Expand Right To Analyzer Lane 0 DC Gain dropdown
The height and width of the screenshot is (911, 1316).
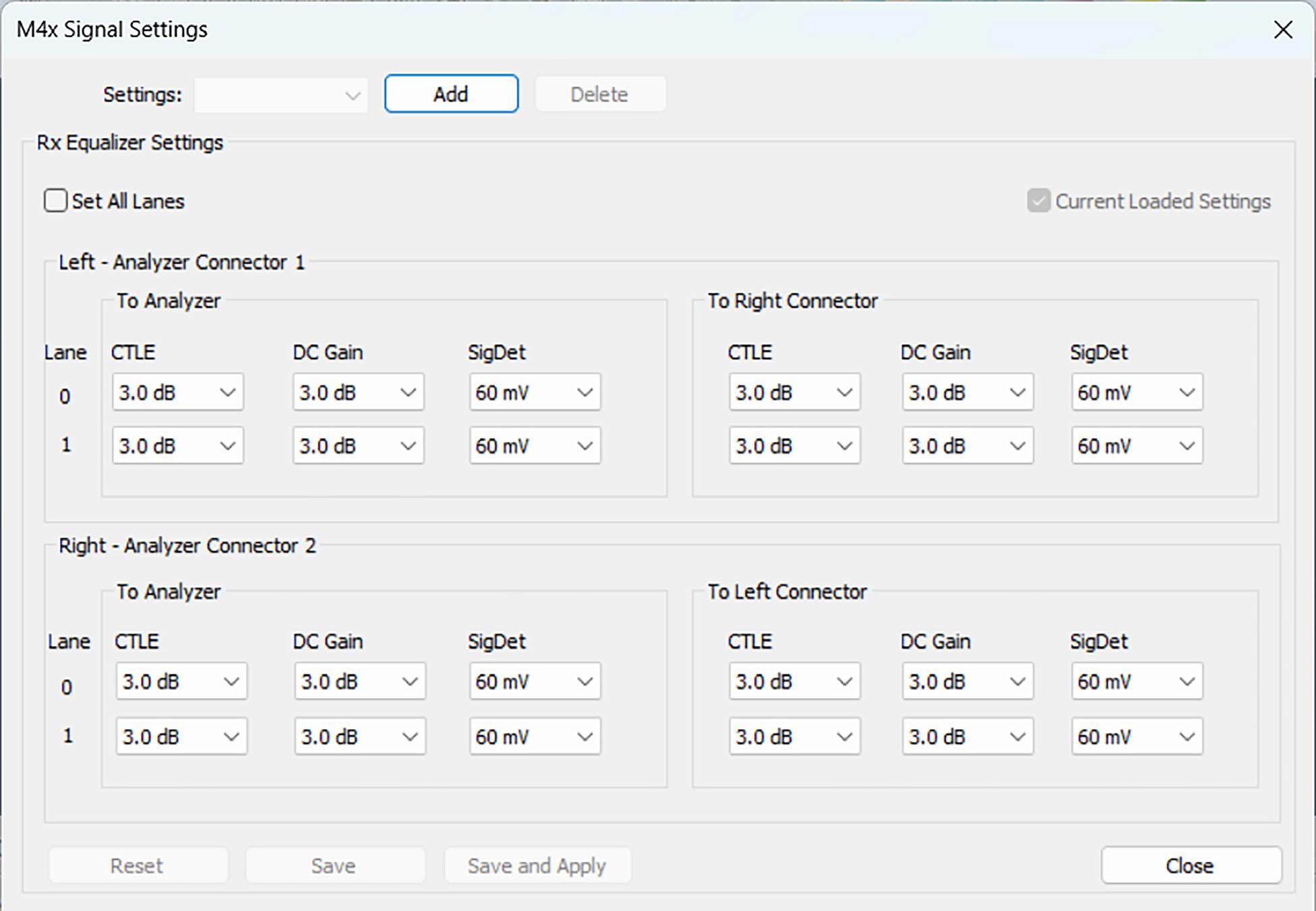tap(359, 681)
